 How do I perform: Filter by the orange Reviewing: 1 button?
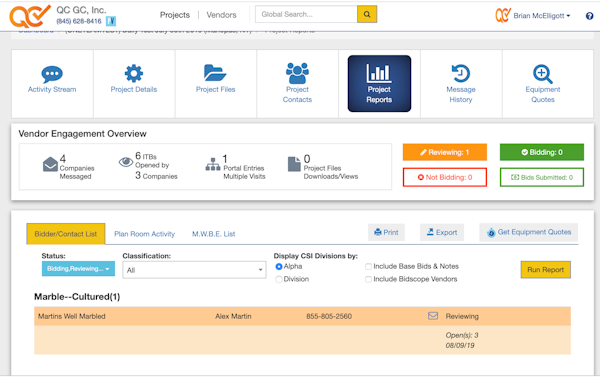(445, 152)
